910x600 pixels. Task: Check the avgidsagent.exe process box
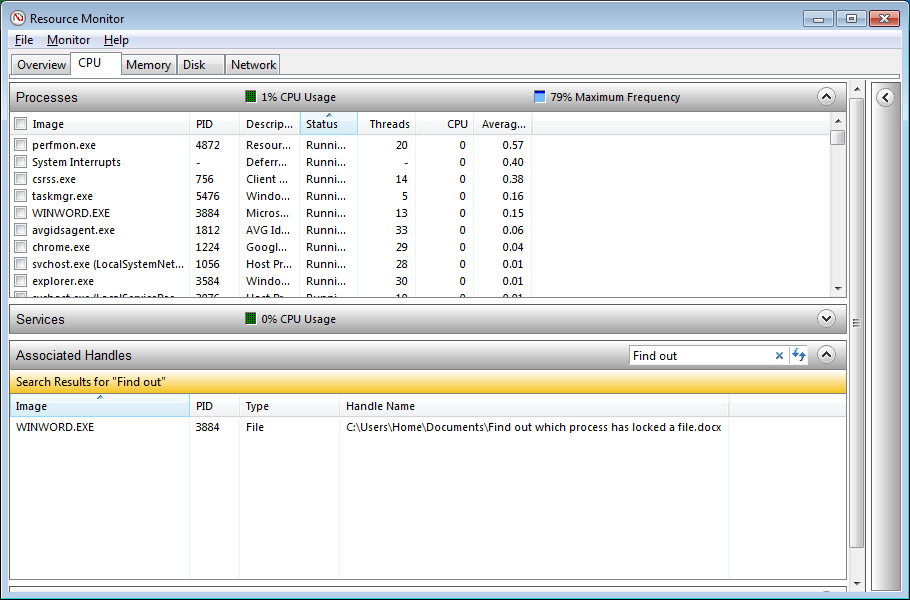[x=21, y=230]
